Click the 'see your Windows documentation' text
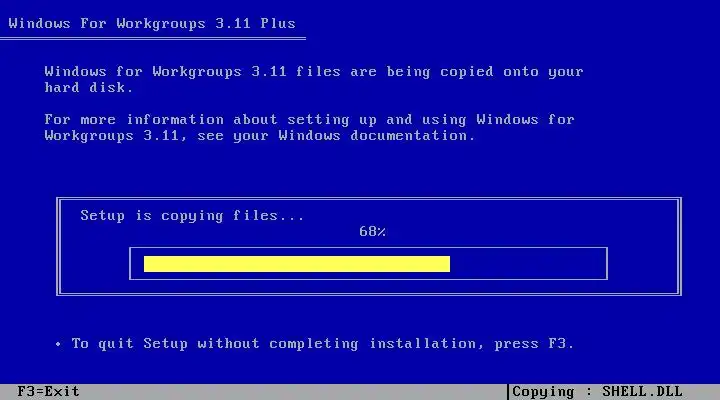 (336, 135)
